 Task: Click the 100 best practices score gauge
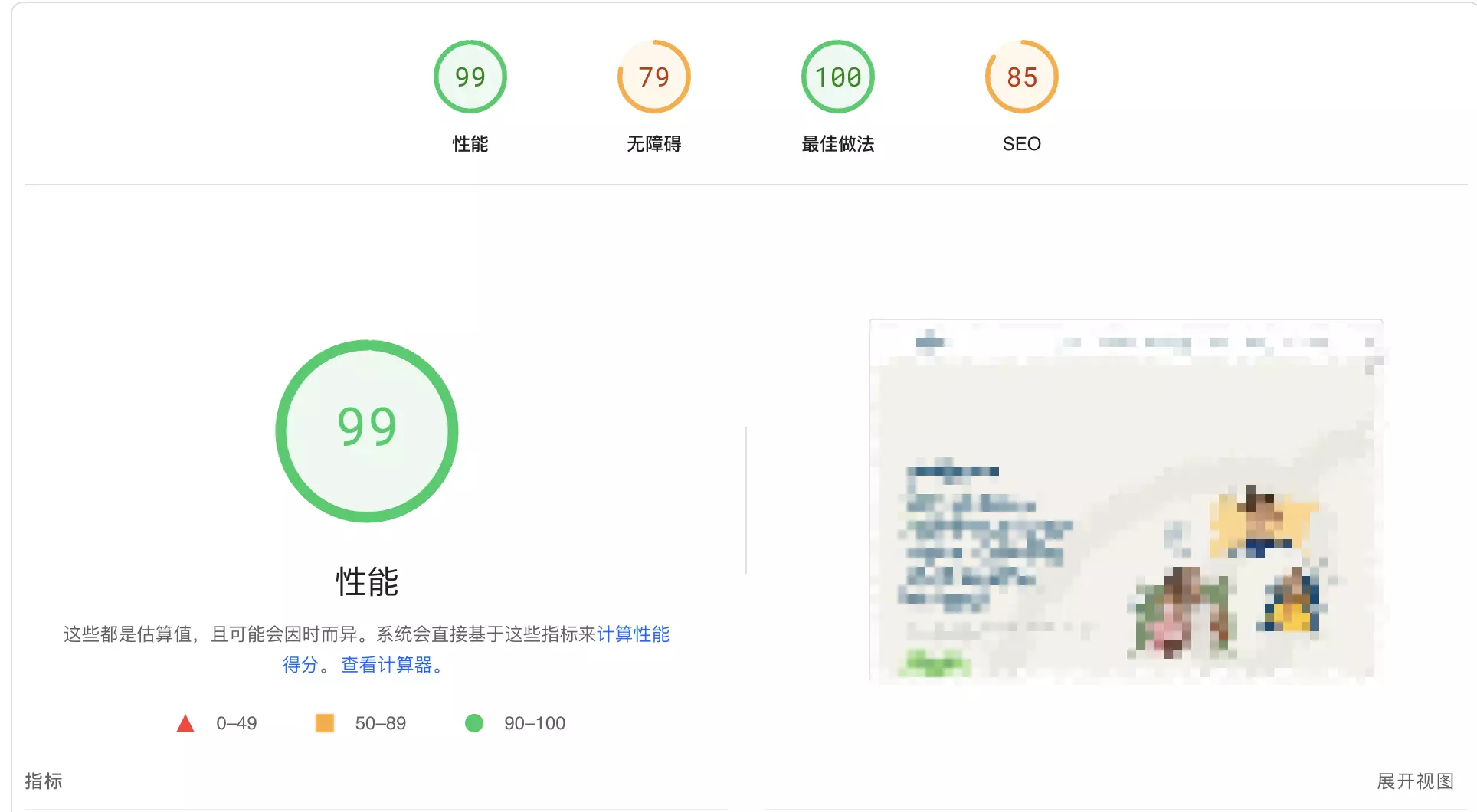coord(837,77)
